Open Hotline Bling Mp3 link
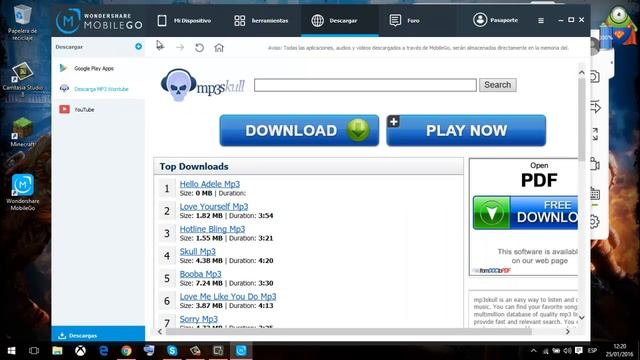Image resolution: width=640 pixels, height=360 pixels. coord(212,229)
